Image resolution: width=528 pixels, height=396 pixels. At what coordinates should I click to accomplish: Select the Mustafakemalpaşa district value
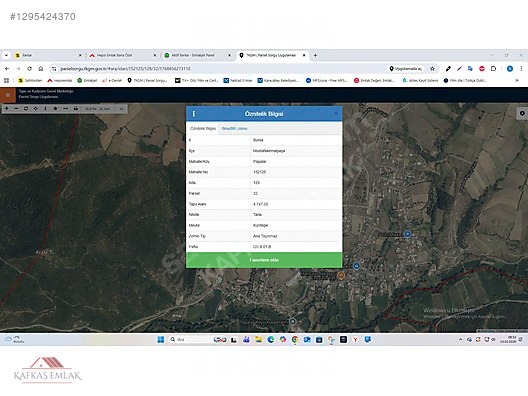(x=269, y=151)
